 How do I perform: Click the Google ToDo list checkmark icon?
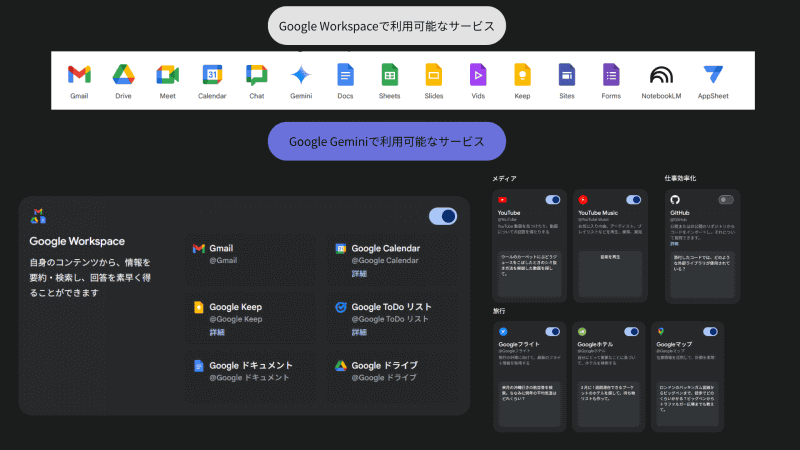(340, 307)
